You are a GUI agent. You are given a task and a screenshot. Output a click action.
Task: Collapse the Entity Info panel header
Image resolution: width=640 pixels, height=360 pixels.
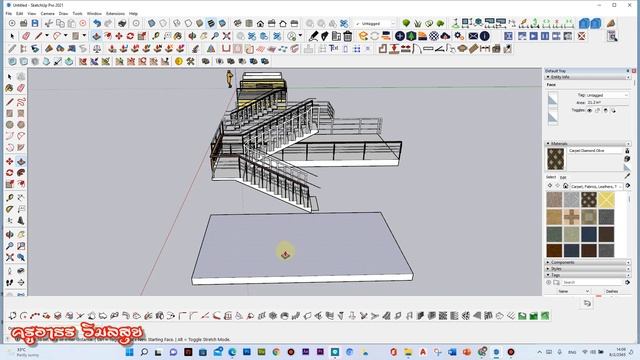(x=587, y=77)
